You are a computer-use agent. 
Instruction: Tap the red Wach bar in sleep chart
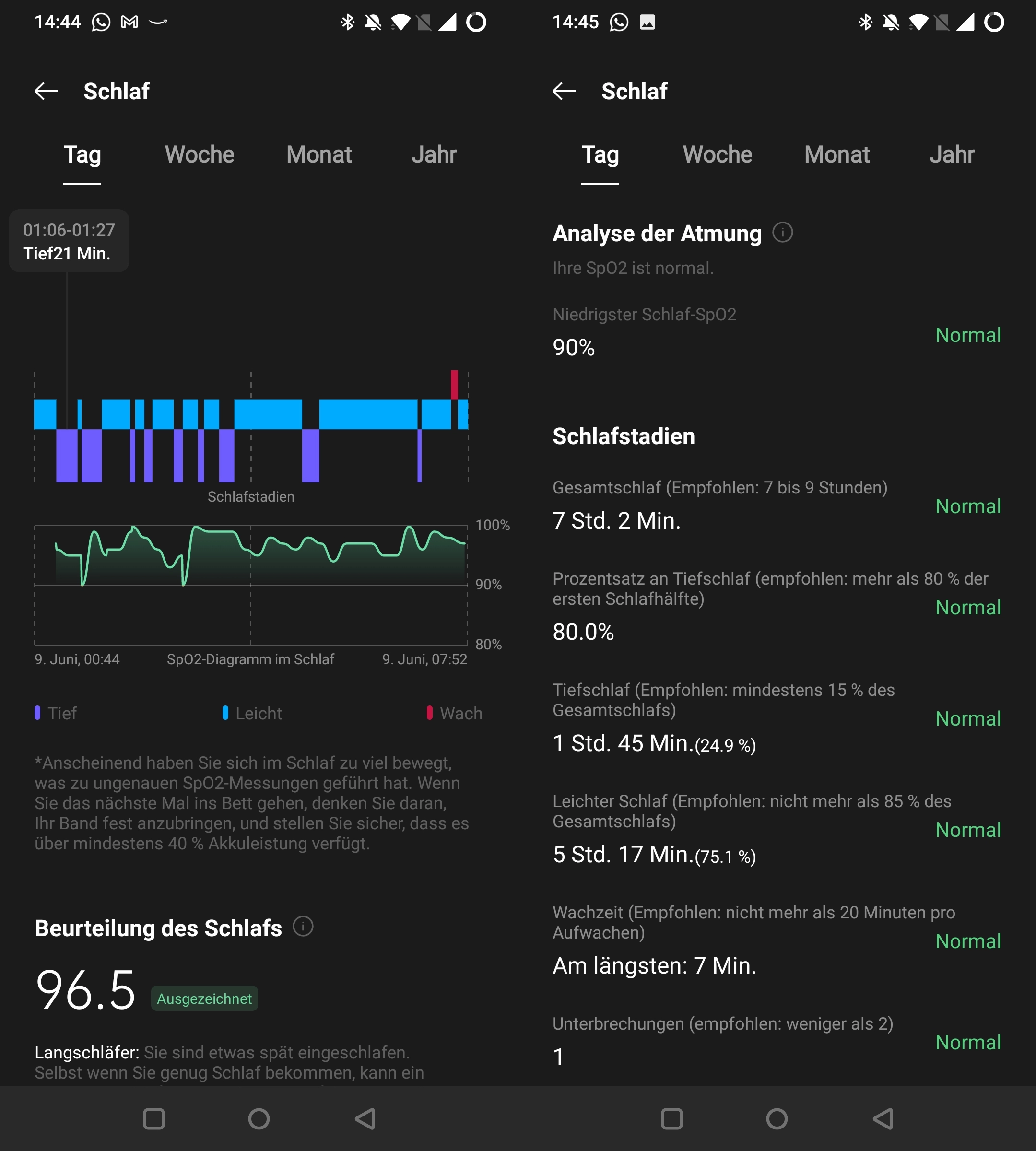(x=454, y=385)
